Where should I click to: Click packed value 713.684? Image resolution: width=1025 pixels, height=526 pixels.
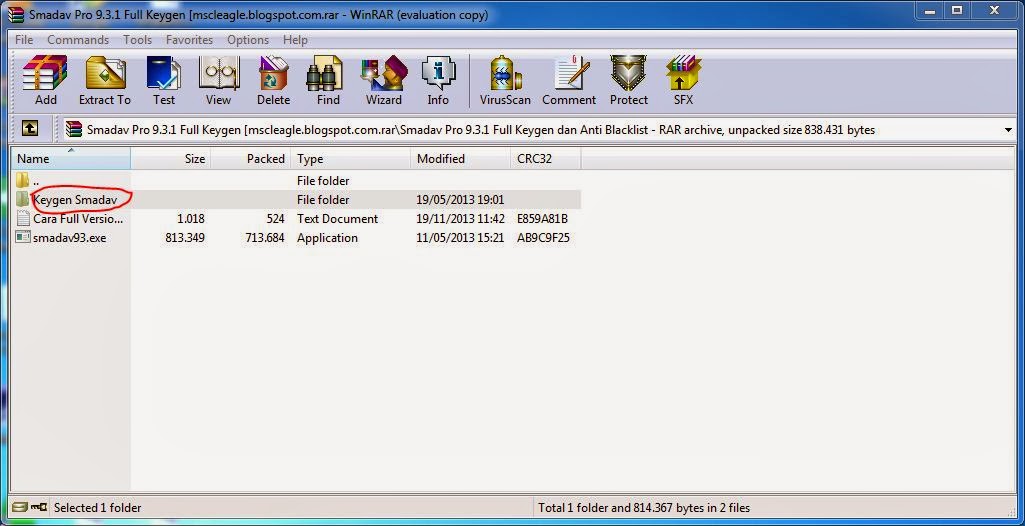click(x=265, y=238)
